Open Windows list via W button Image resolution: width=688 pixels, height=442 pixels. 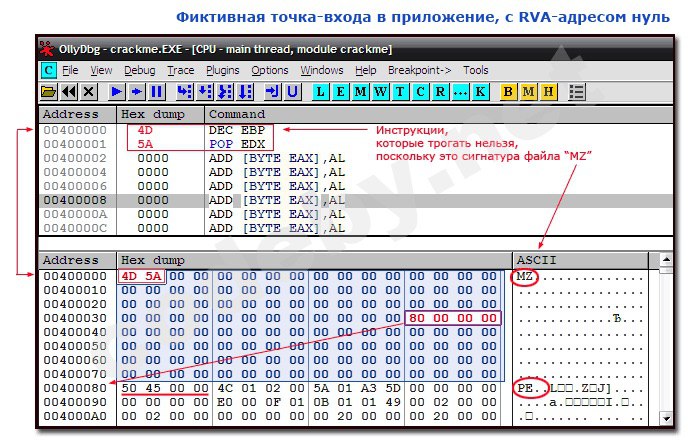(380, 92)
